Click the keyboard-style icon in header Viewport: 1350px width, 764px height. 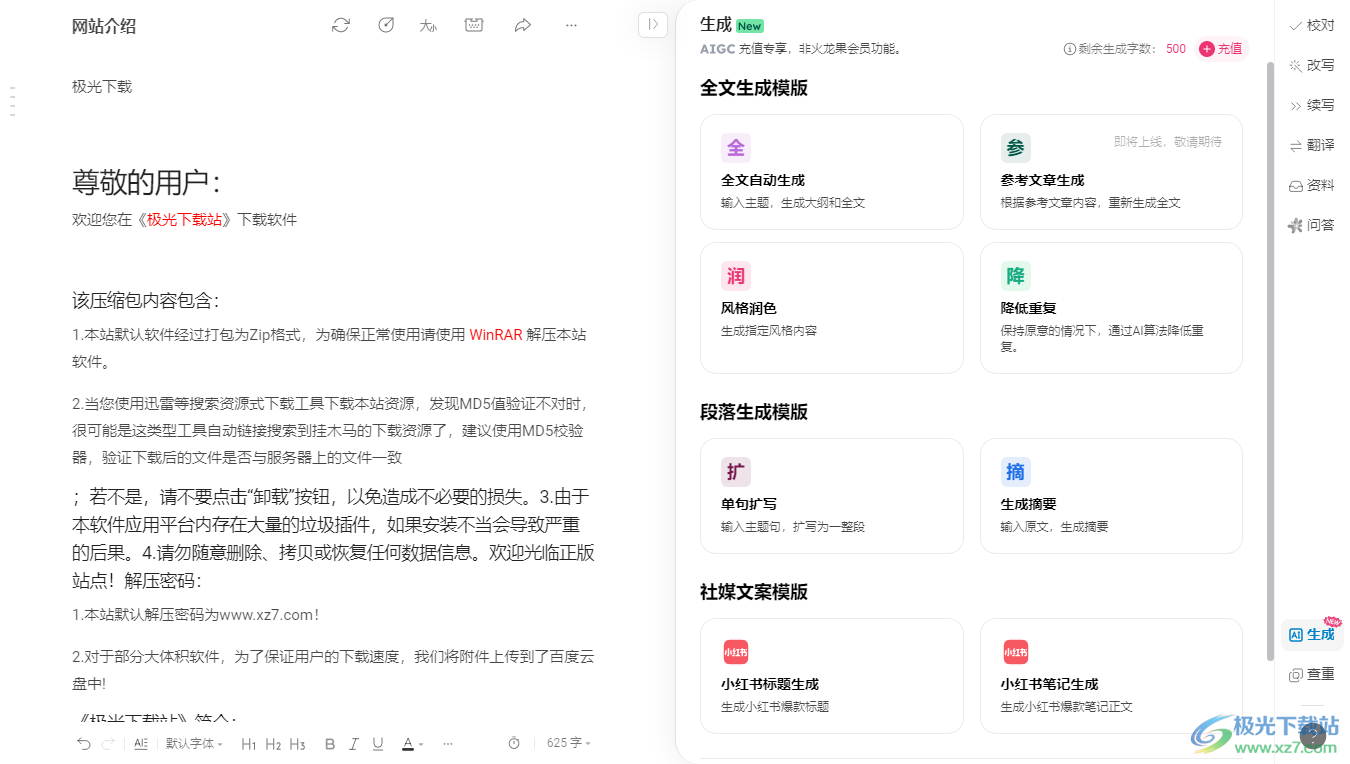tap(474, 25)
